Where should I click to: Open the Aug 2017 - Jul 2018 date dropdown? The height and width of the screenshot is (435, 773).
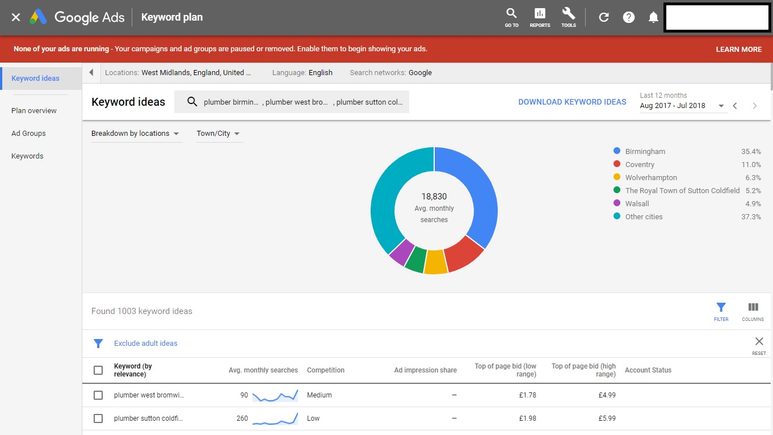tap(682, 106)
